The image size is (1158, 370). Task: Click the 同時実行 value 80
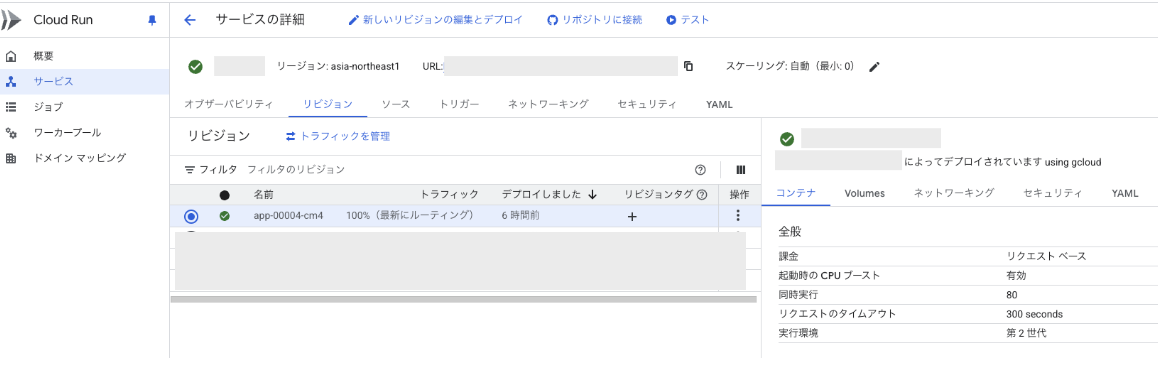point(1012,295)
